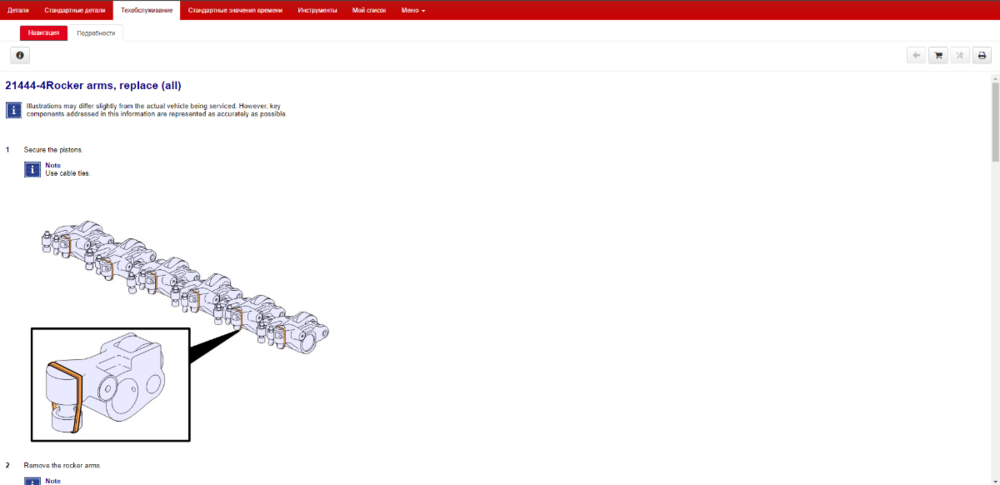Image resolution: width=1000 pixels, height=485 pixels.
Task: Click the info circle button
Action: tap(20, 55)
